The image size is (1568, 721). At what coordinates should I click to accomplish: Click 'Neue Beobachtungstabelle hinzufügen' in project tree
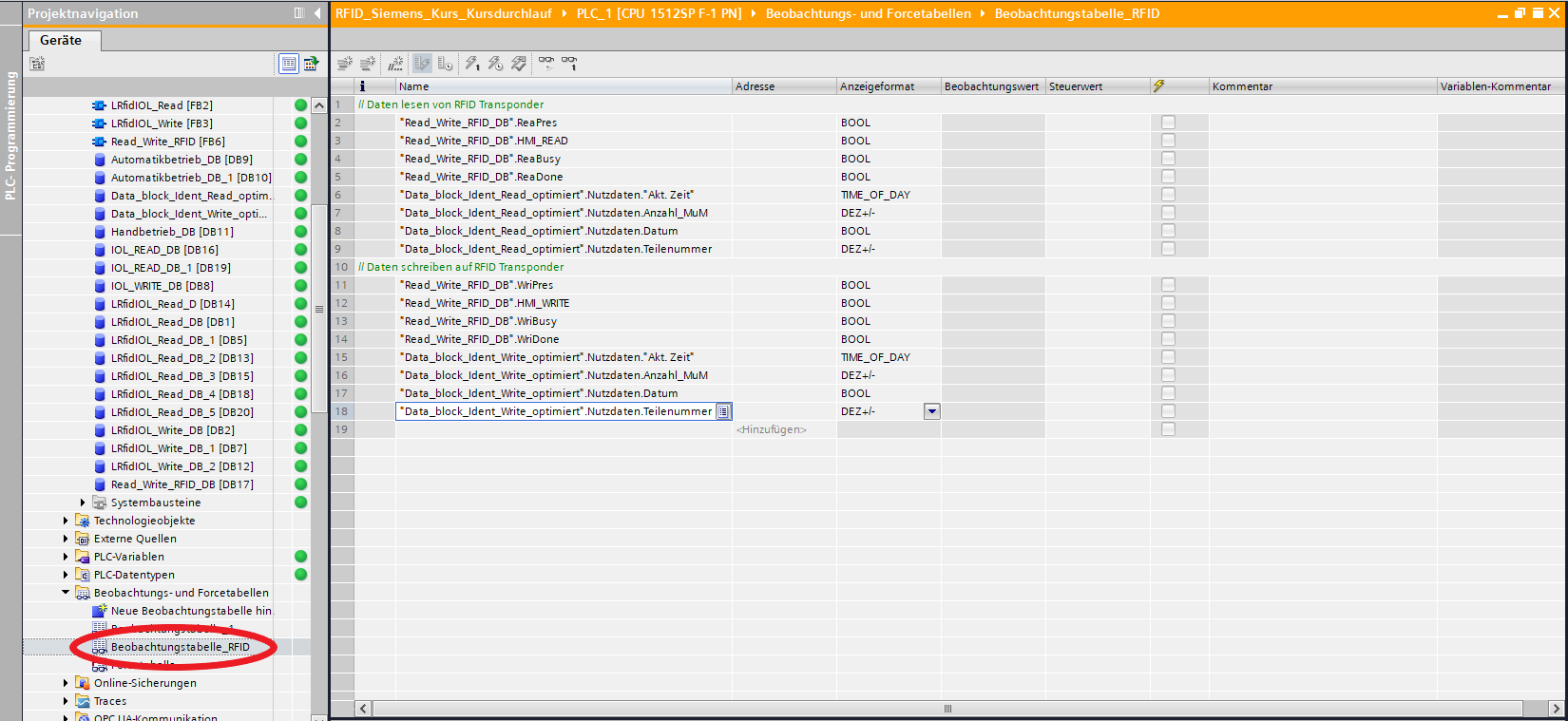[x=190, y=611]
